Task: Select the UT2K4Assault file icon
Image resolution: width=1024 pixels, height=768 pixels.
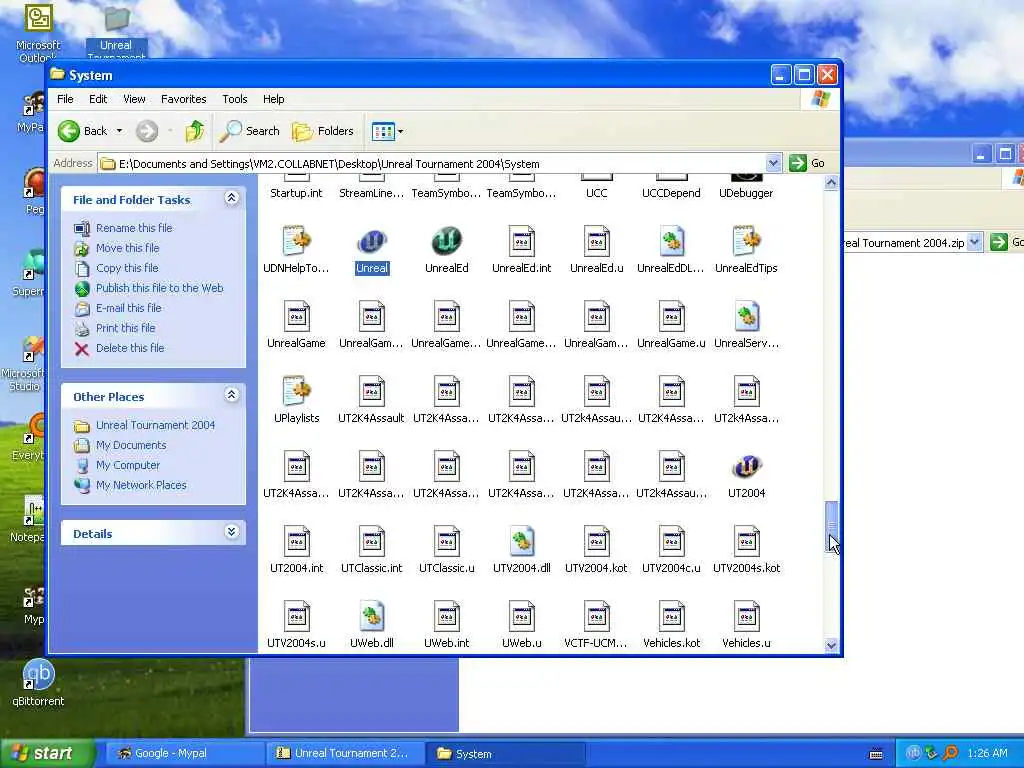Action: click(x=372, y=392)
